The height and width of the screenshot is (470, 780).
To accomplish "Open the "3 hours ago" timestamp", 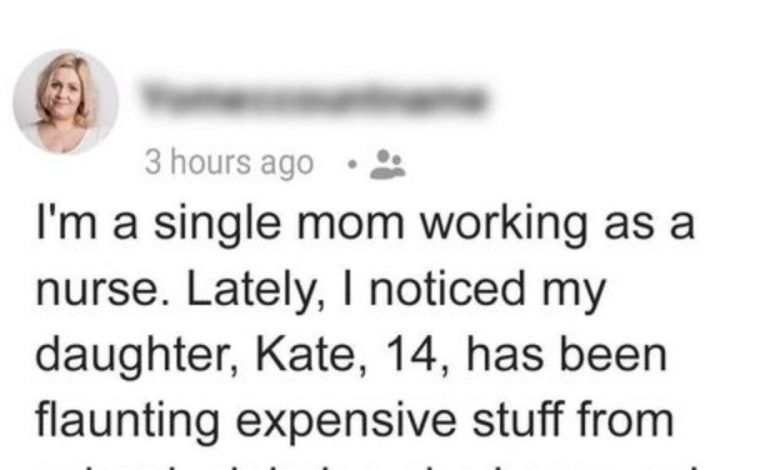I will click(x=229, y=163).
